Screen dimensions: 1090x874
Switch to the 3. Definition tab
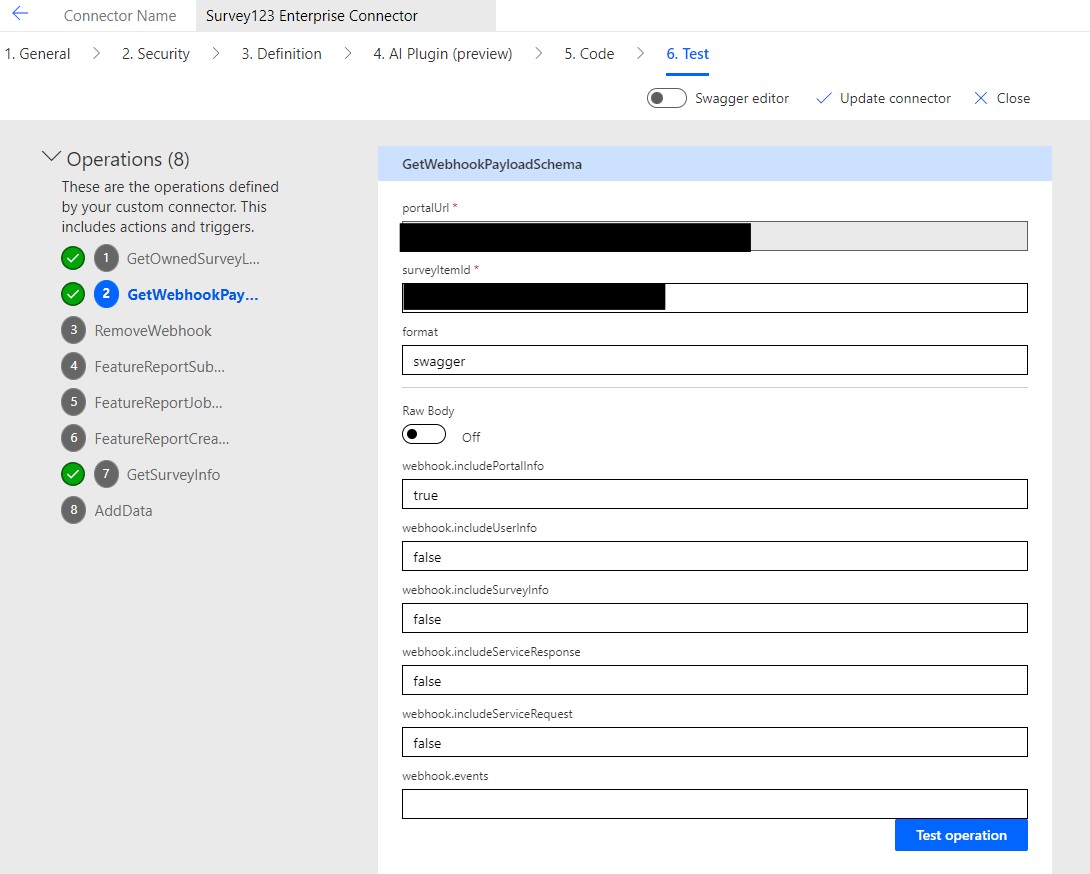tap(281, 53)
